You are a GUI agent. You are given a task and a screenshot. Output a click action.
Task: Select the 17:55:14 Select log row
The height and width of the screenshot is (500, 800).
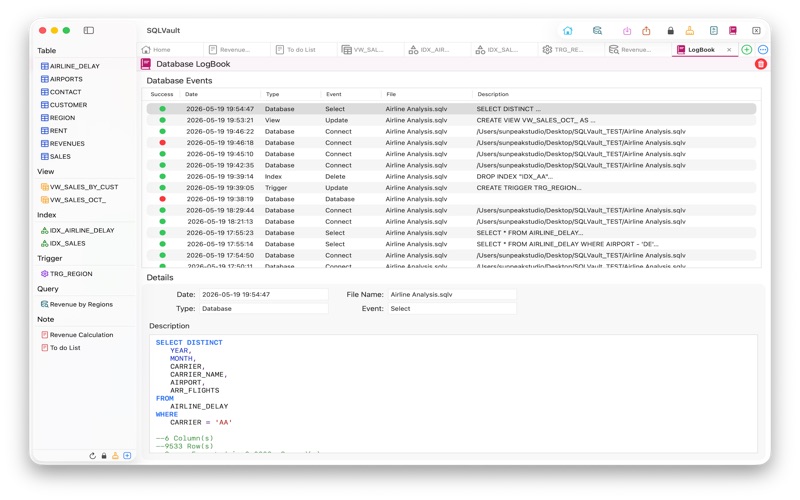451,244
